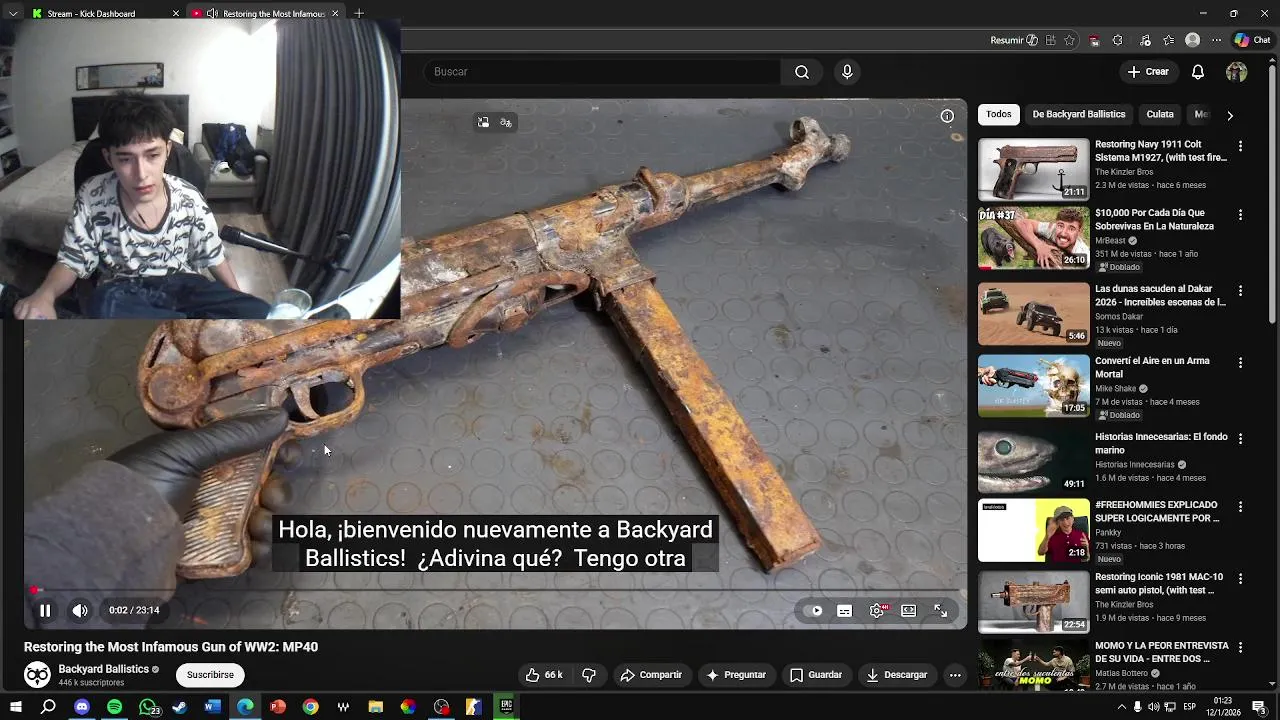Open the YouTube account avatar menu
Viewport: 1280px width, 720px height.
tap(1237, 72)
